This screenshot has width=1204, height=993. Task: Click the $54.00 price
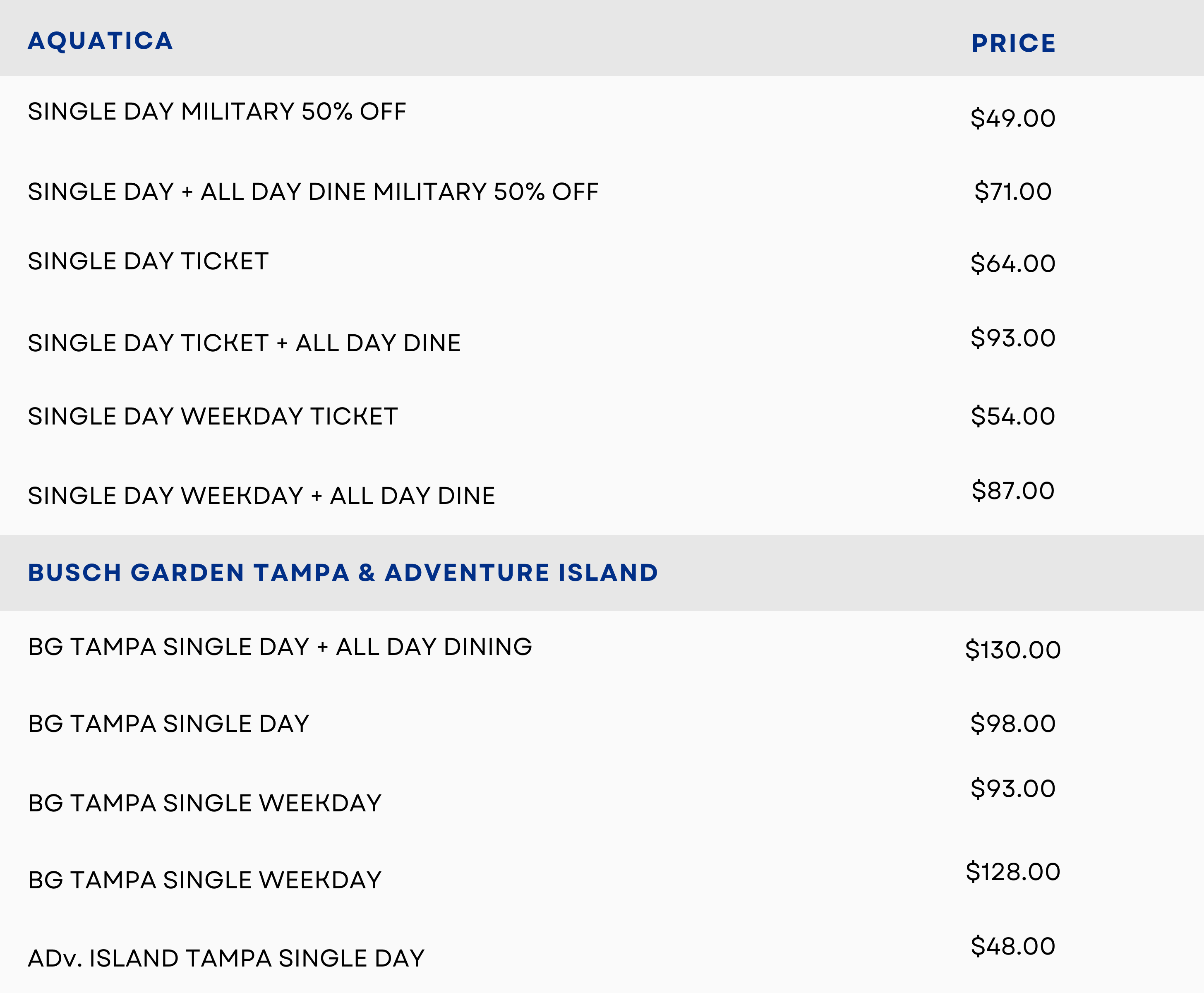[1013, 416]
